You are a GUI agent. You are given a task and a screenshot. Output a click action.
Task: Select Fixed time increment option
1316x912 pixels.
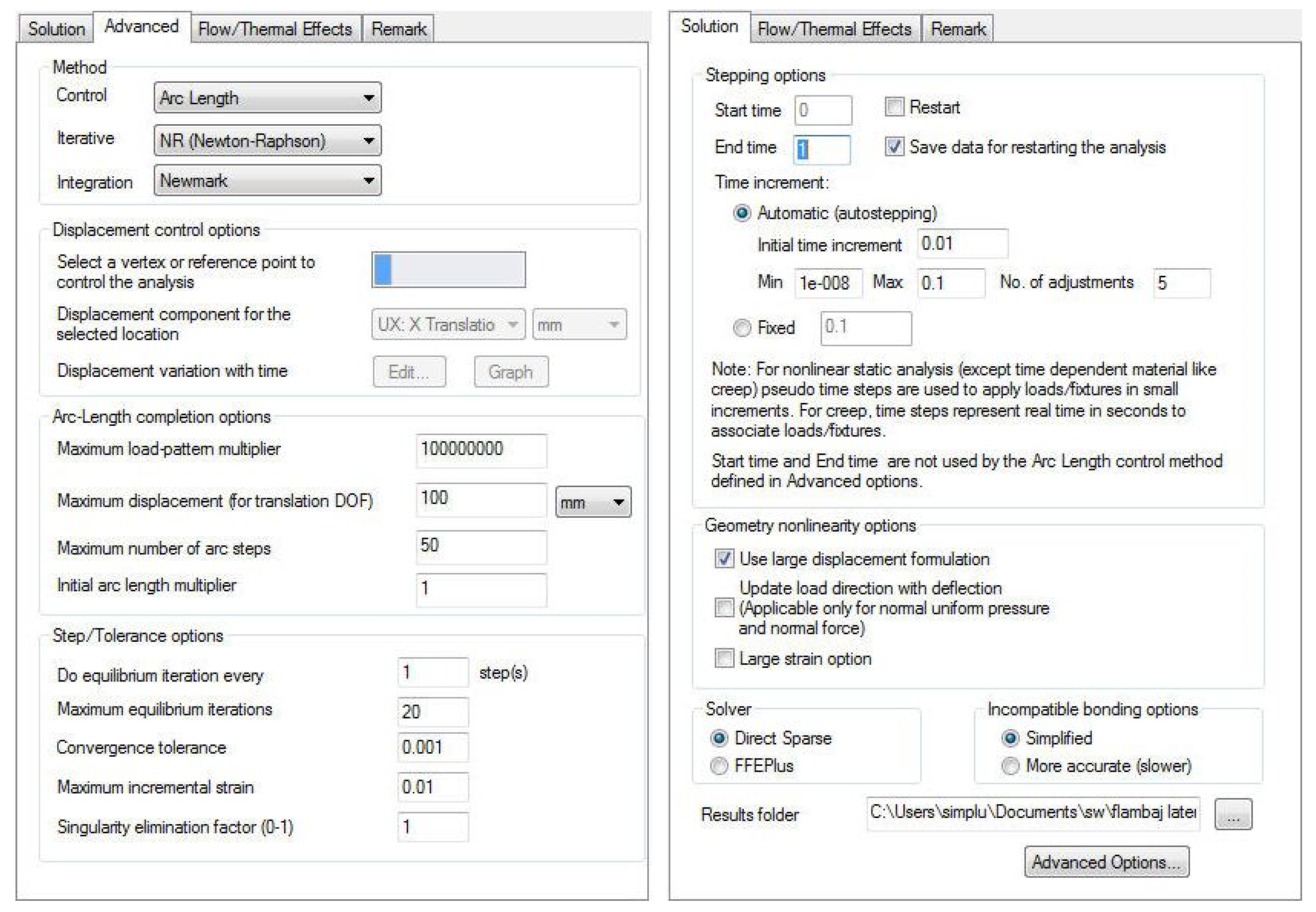pyautogui.click(x=742, y=327)
